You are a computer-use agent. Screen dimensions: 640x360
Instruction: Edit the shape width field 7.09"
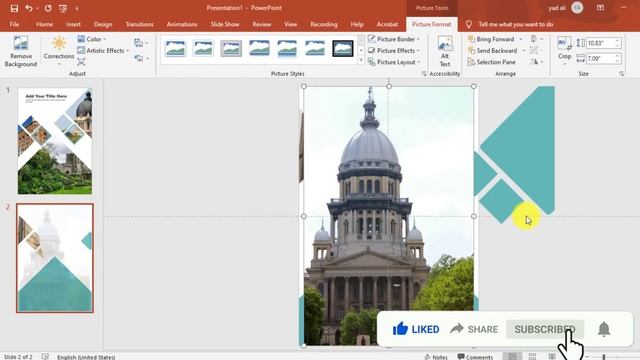600,59
